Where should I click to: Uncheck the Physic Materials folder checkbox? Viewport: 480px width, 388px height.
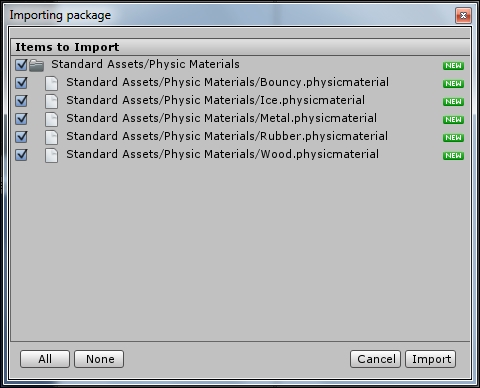pyautogui.click(x=21, y=65)
